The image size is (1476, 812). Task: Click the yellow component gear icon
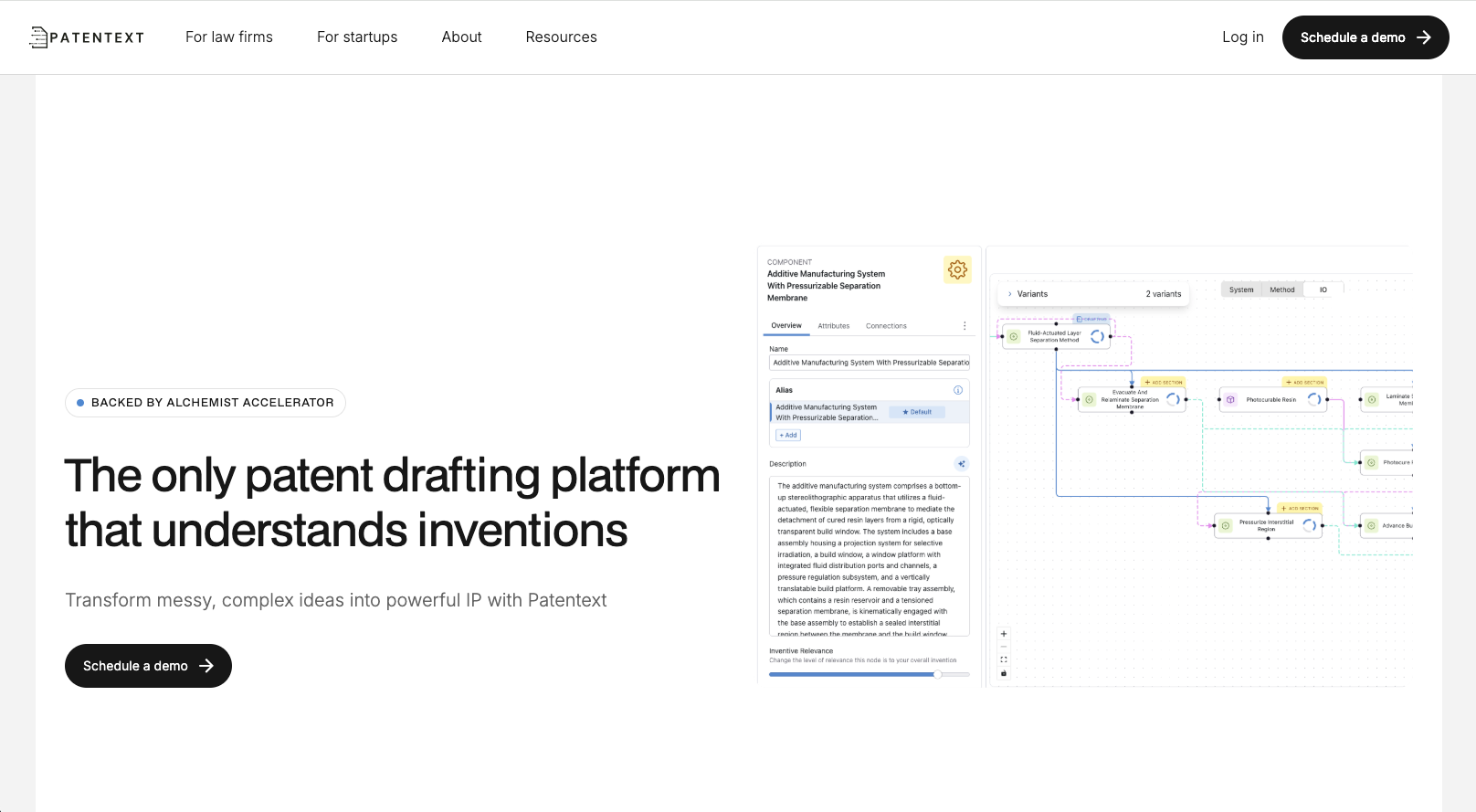point(957,269)
